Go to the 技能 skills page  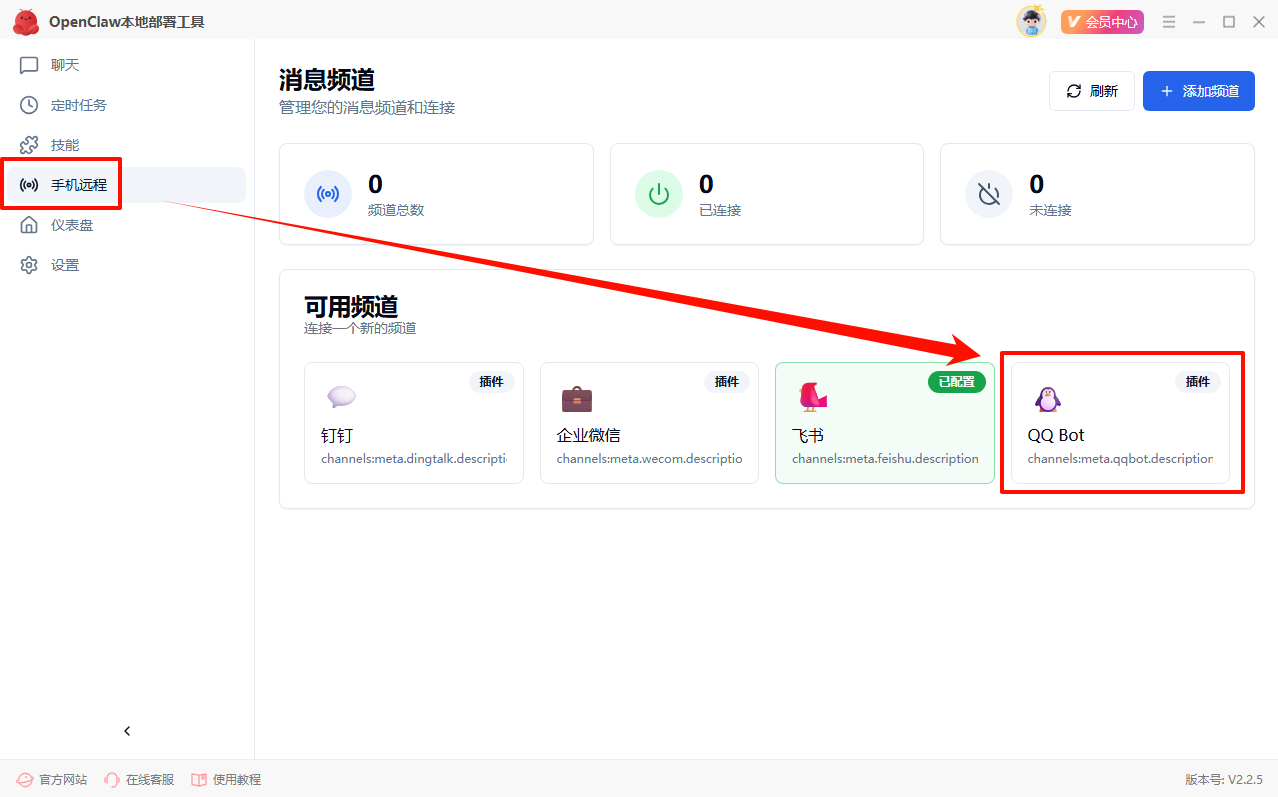click(x=64, y=145)
